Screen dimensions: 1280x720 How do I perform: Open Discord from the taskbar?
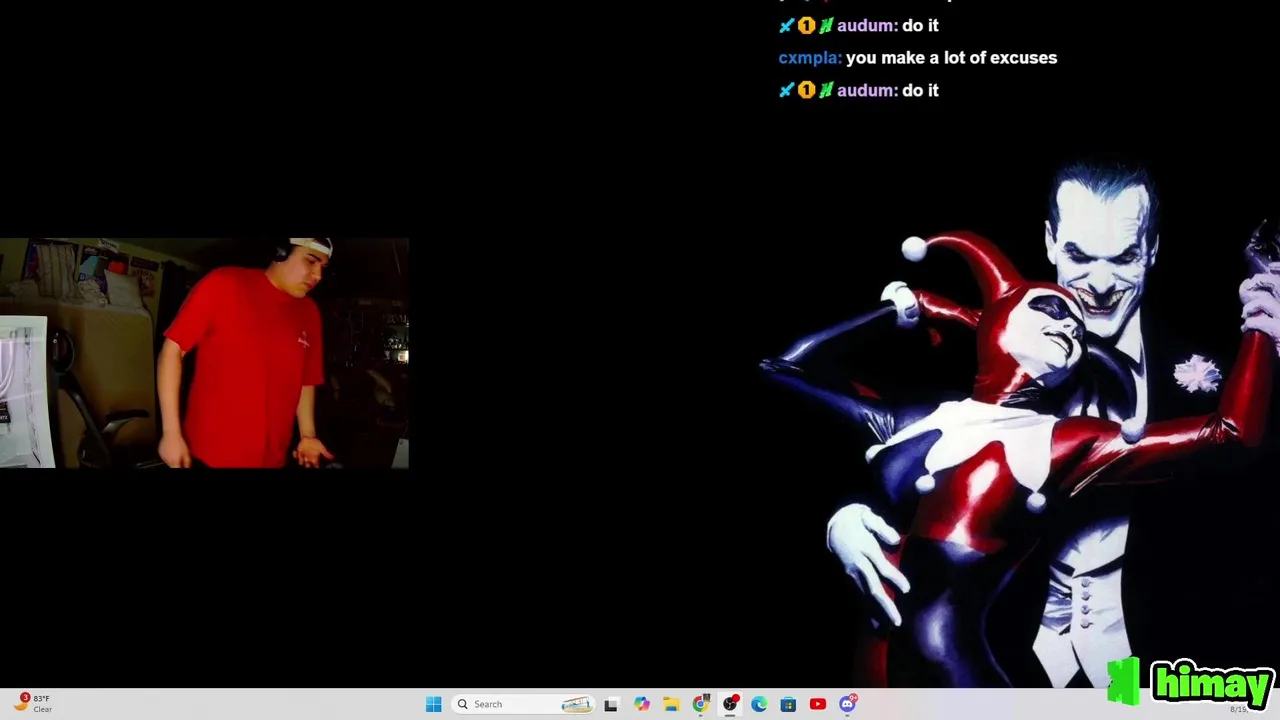(x=848, y=704)
